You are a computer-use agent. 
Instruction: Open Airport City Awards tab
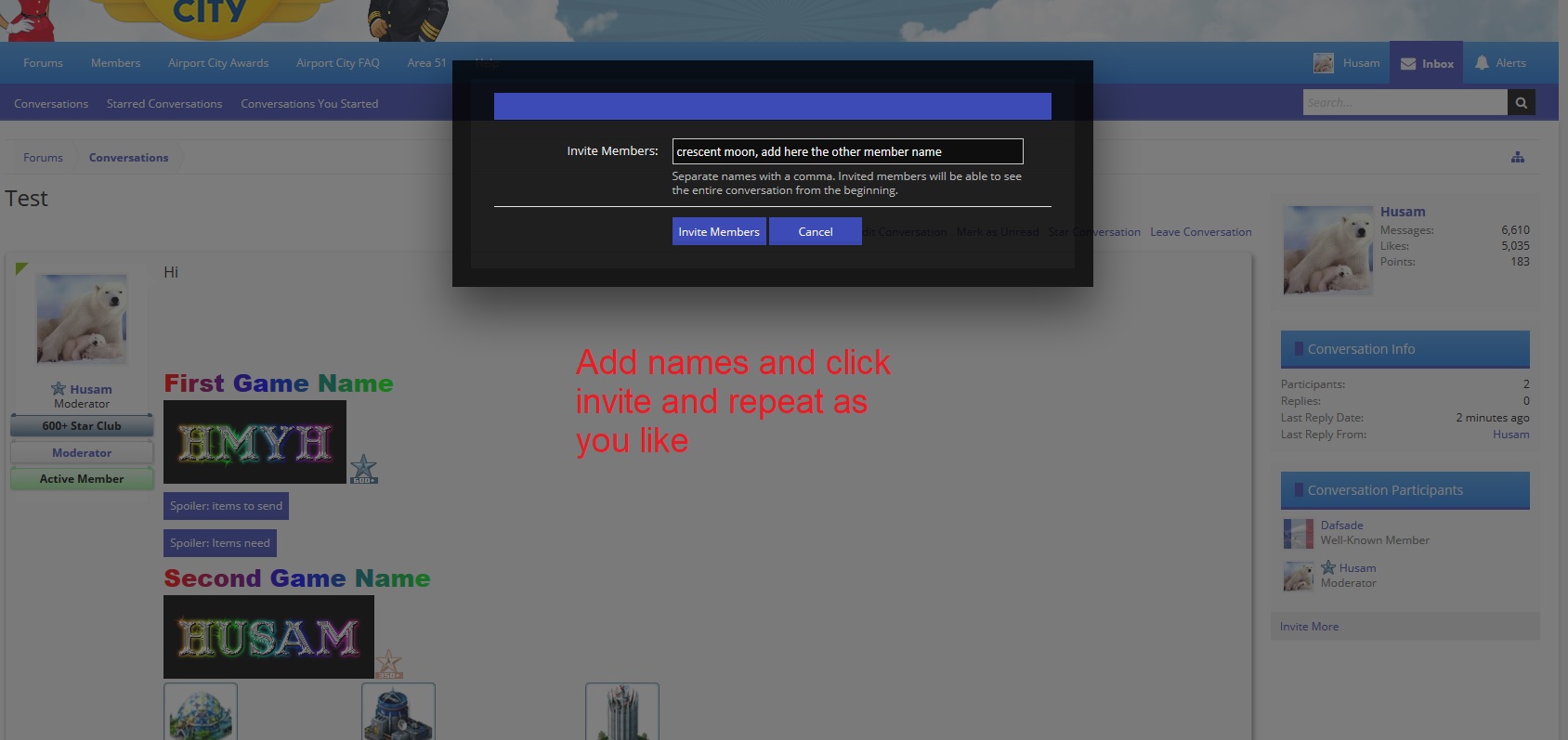218,63
